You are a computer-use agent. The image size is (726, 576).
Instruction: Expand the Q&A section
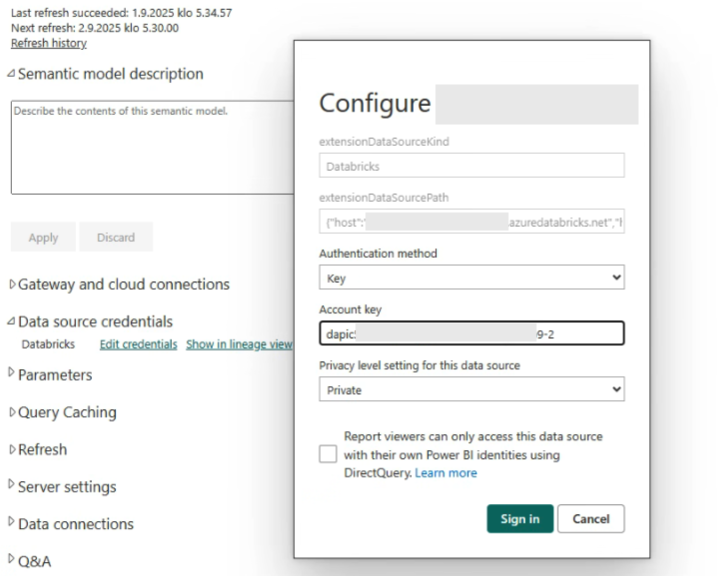(x=34, y=561)
